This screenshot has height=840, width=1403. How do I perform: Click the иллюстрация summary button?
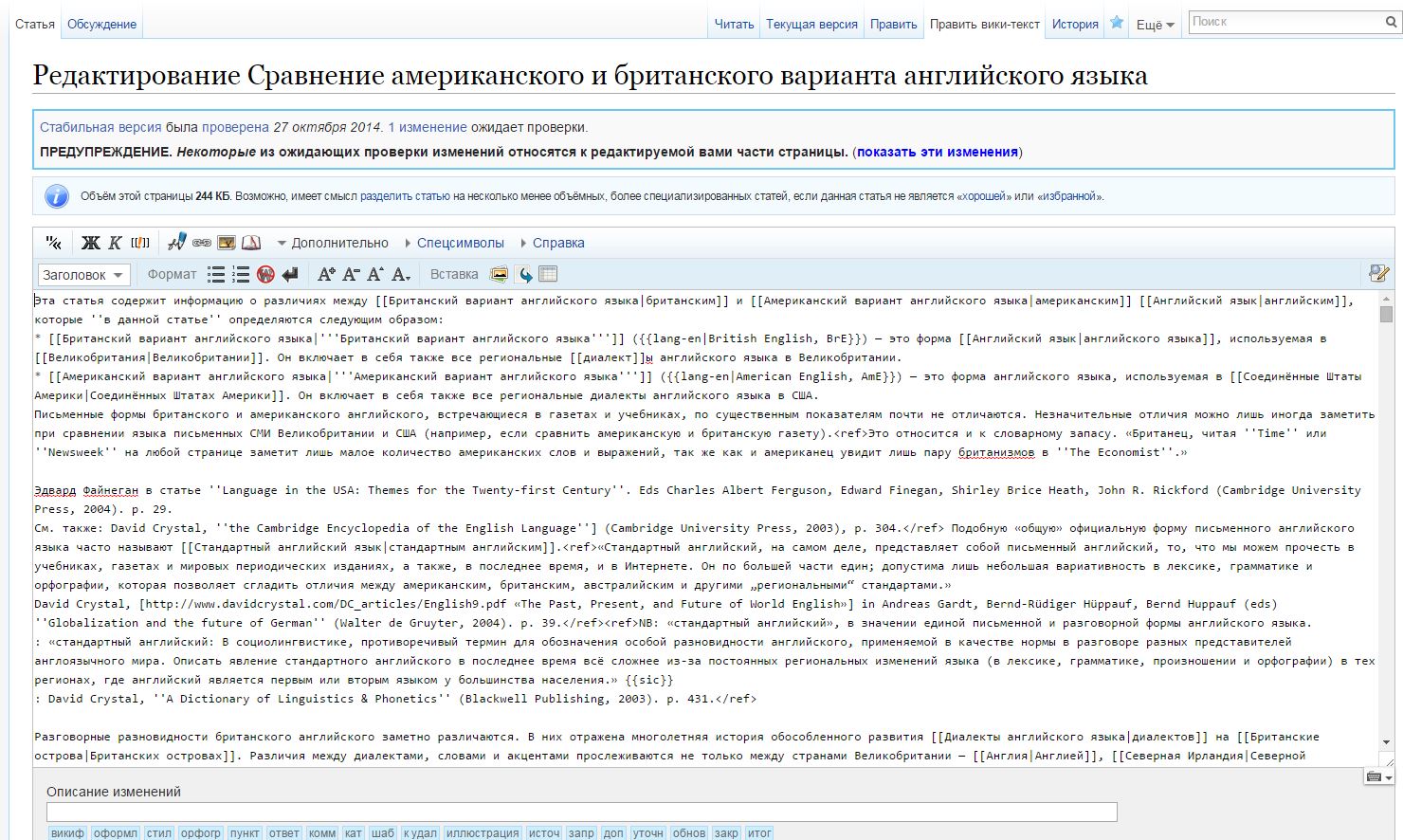pos(483,832)
